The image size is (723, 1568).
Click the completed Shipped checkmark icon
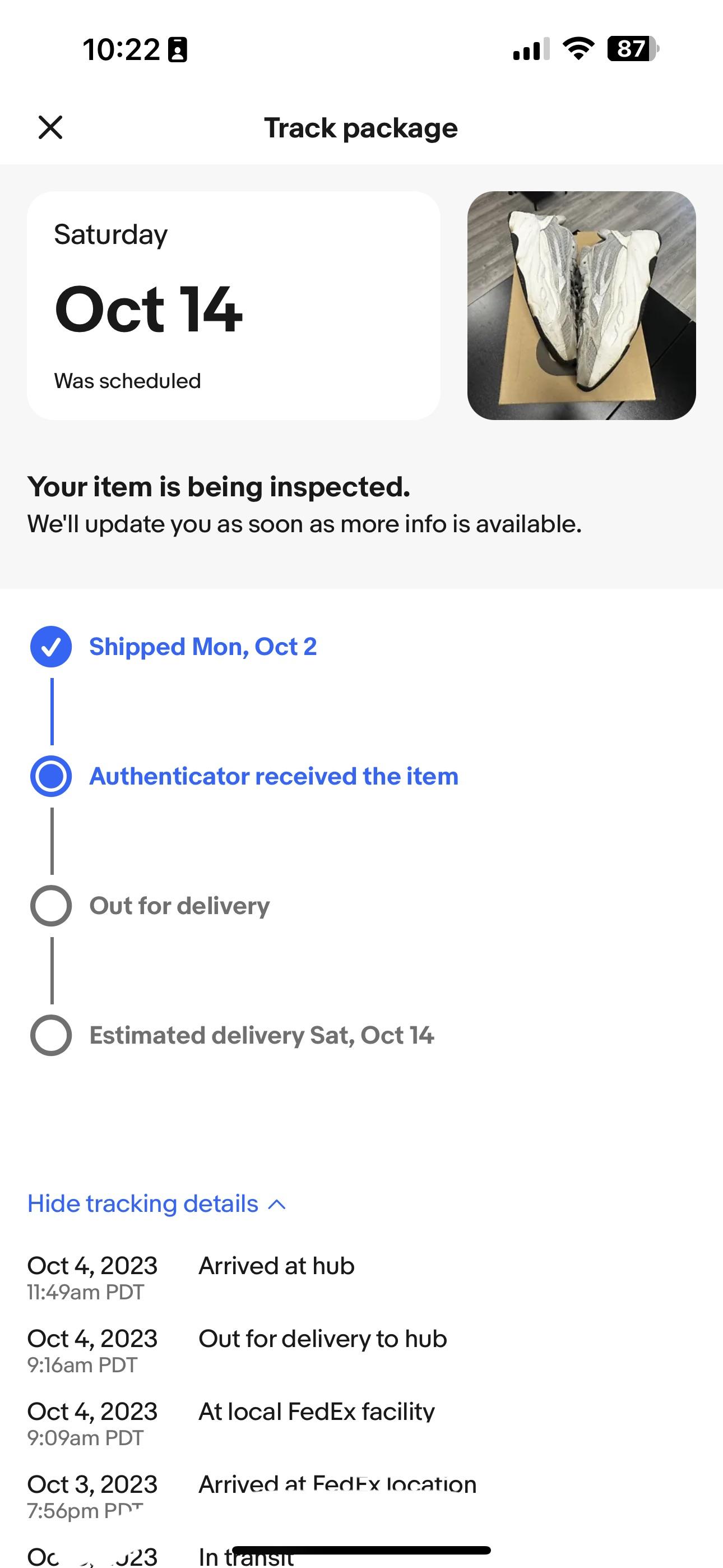pos(52,647)
